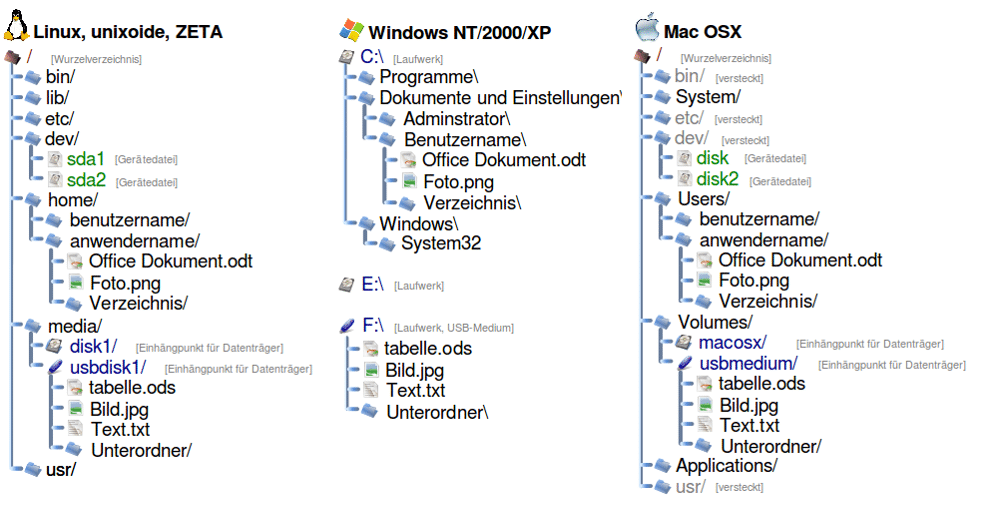Screen dimensions: 1000x527
Task: Select the Linux root directory drive icon
Action: click(x=13, y=57)
